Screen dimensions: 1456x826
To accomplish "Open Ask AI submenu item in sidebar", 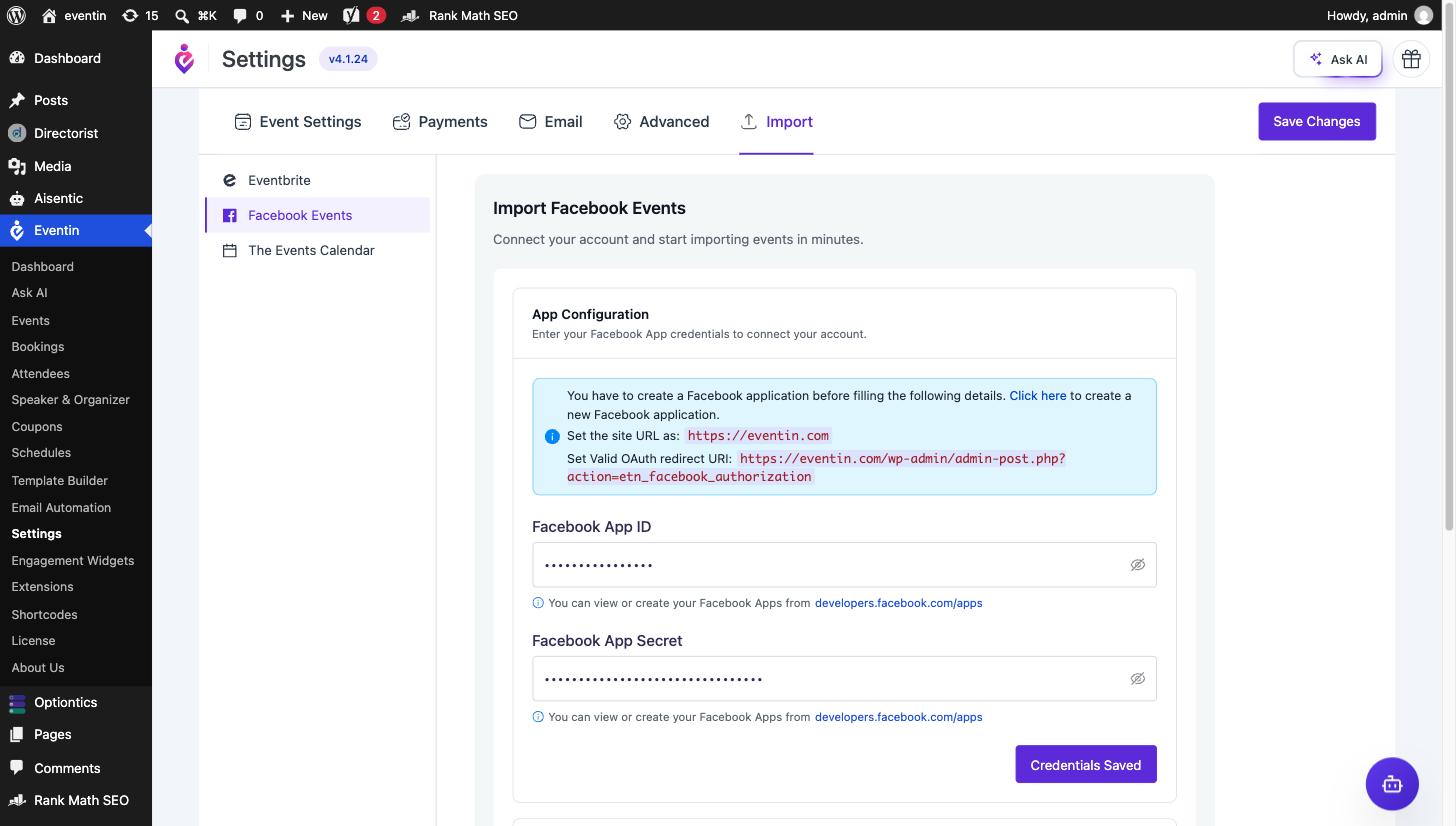I will tap(29, 293).
